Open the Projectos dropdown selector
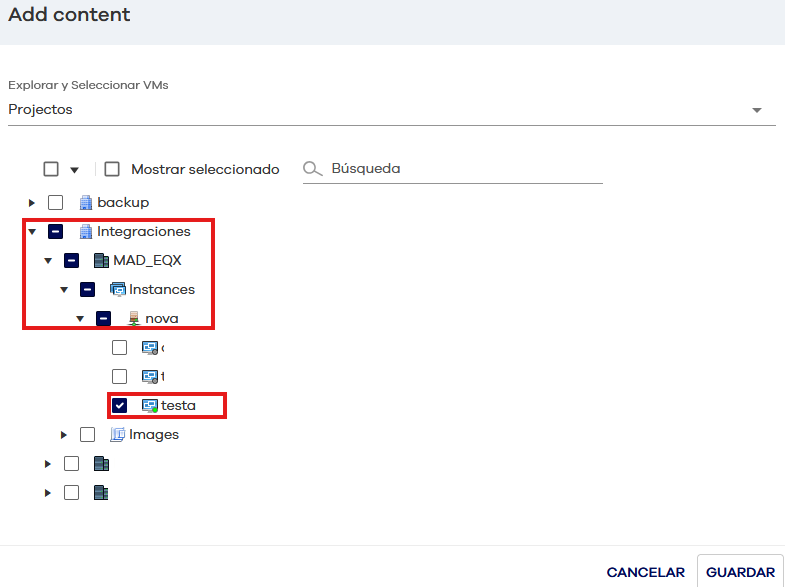 tap(756, 110)
